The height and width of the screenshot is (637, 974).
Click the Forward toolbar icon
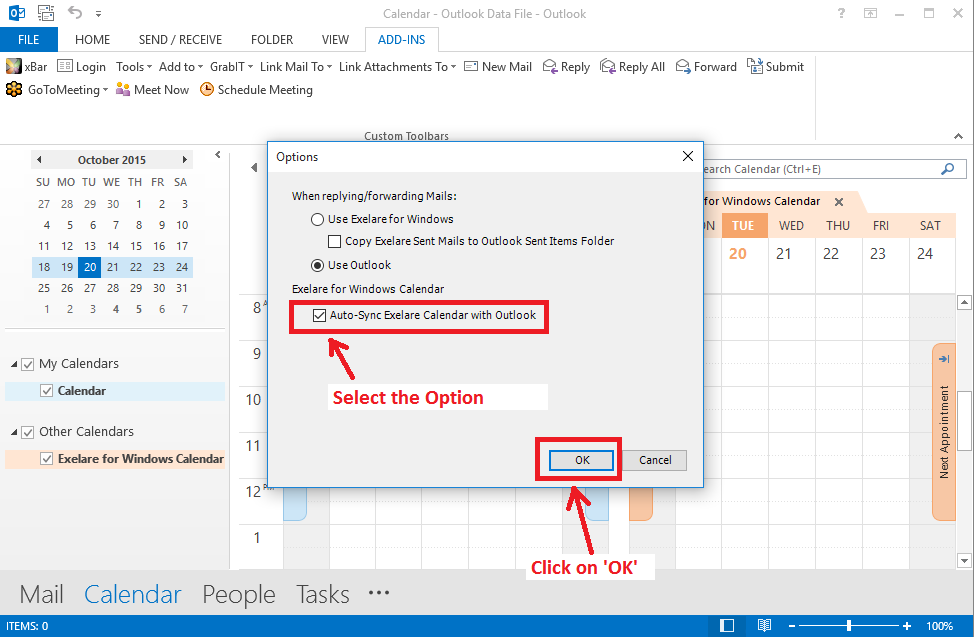pyautogui.click(x=683, y=66)
